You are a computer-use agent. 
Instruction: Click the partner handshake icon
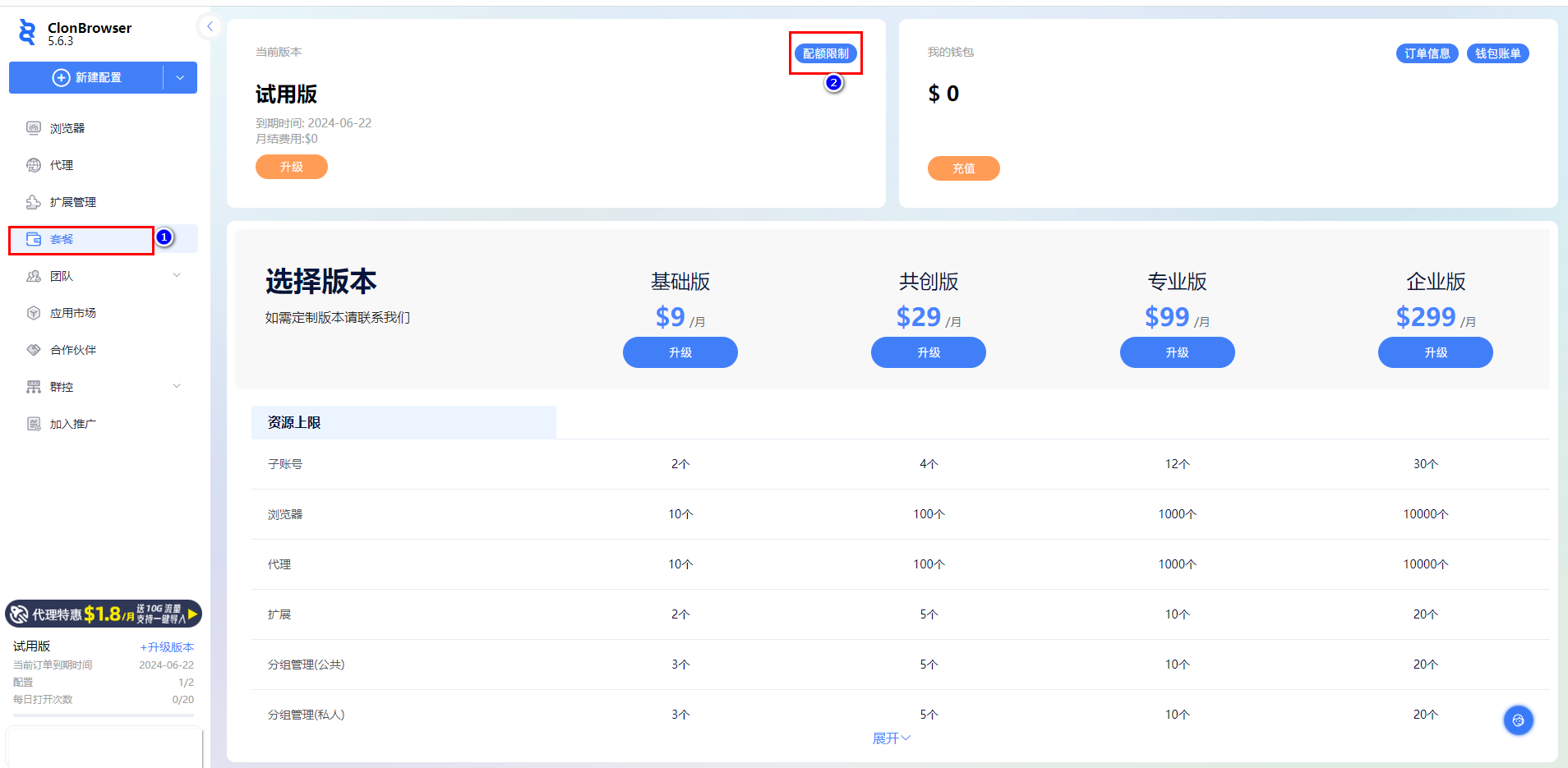point(34,350)
